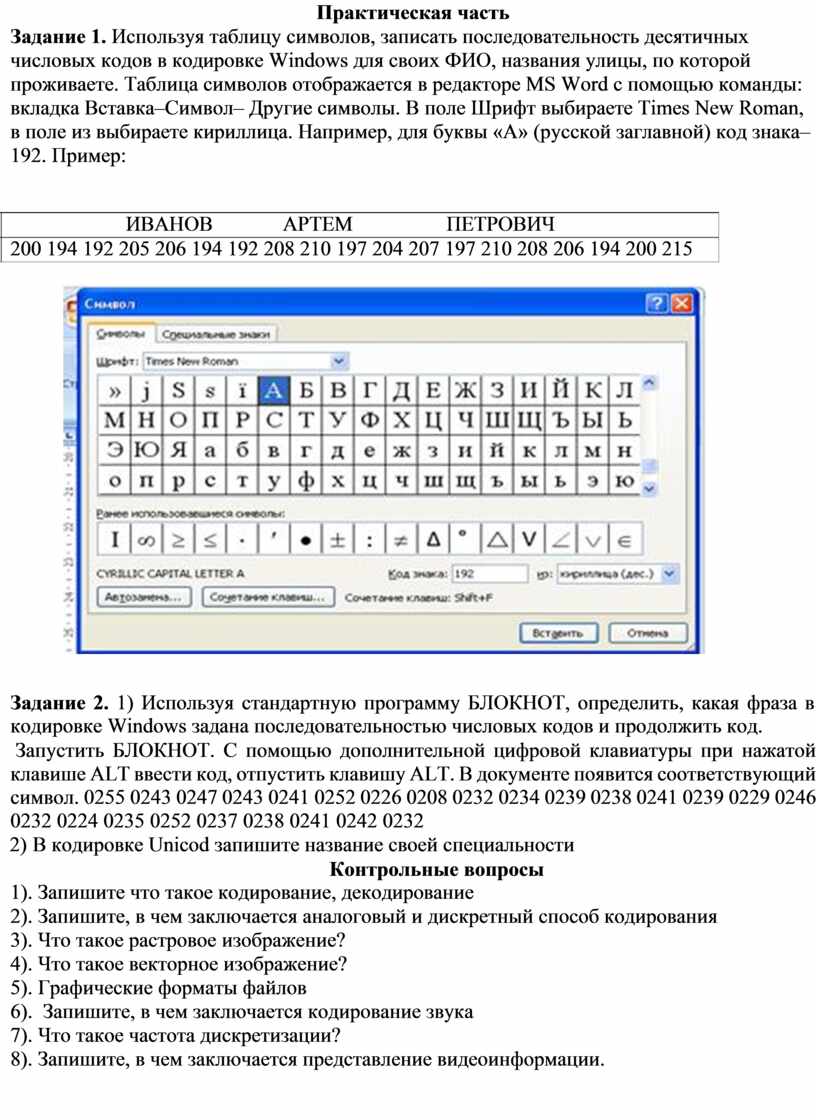Click the Автозамена button

click(x=144, y=597)
